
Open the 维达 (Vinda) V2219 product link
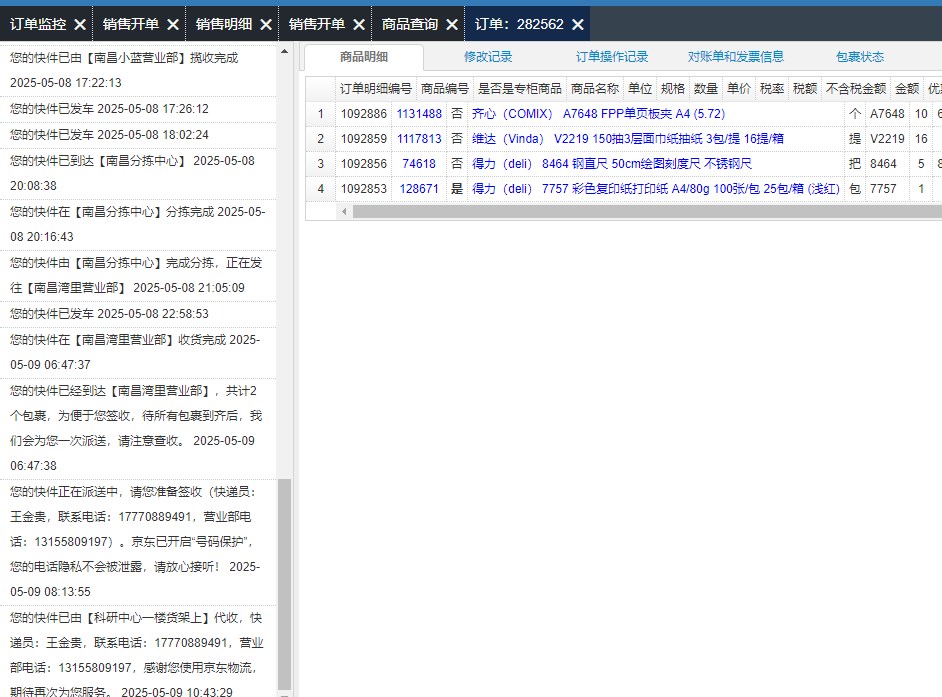pos(628,139)
